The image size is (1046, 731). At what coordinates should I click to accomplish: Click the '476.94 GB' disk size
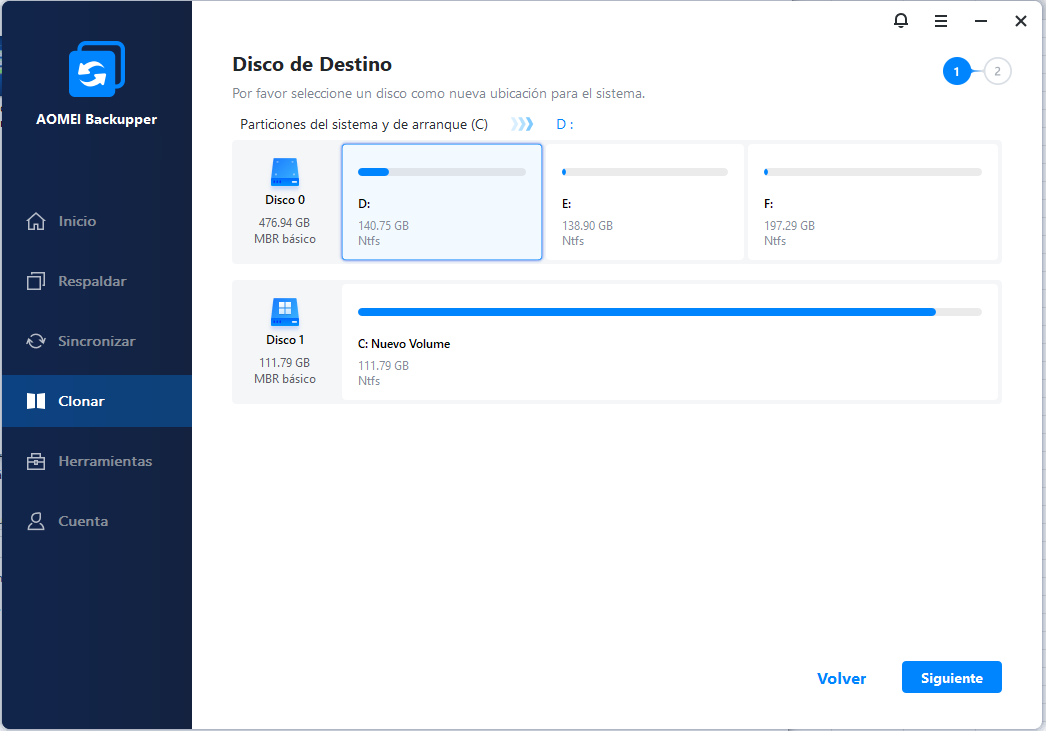point(284,223)
